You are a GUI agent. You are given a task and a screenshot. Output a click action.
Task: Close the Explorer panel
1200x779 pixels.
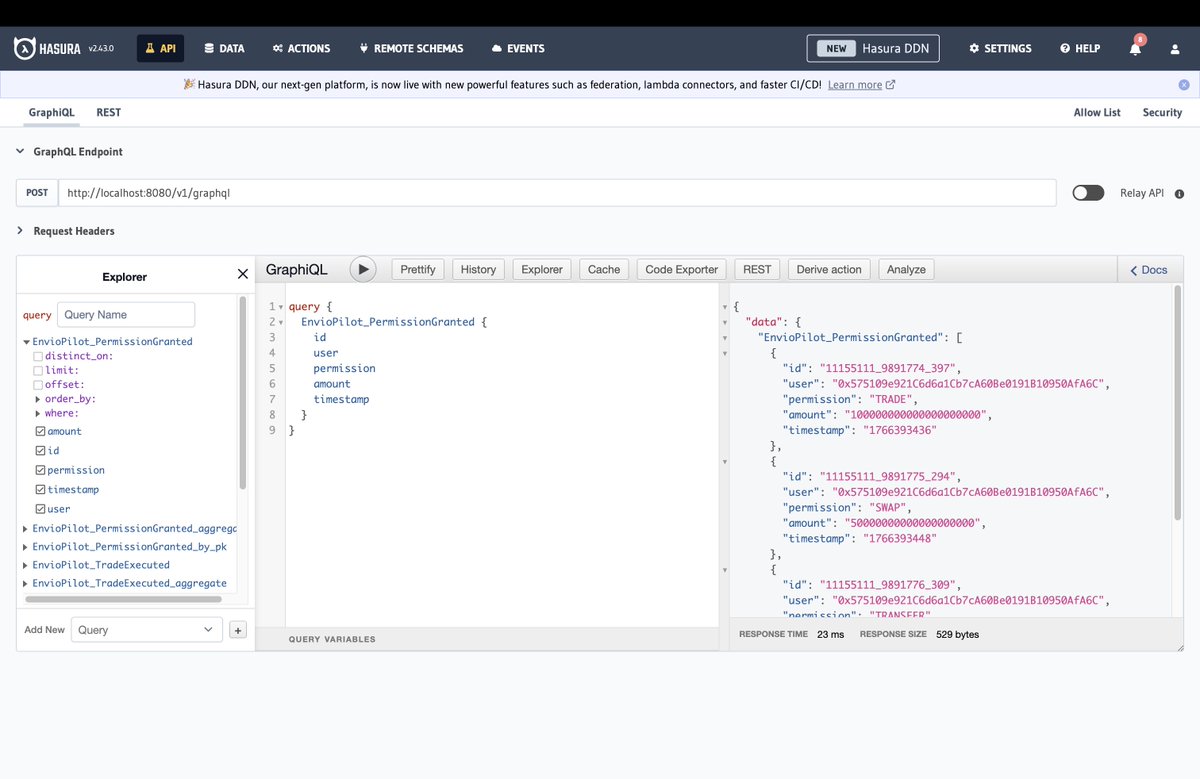pos(242,274)
